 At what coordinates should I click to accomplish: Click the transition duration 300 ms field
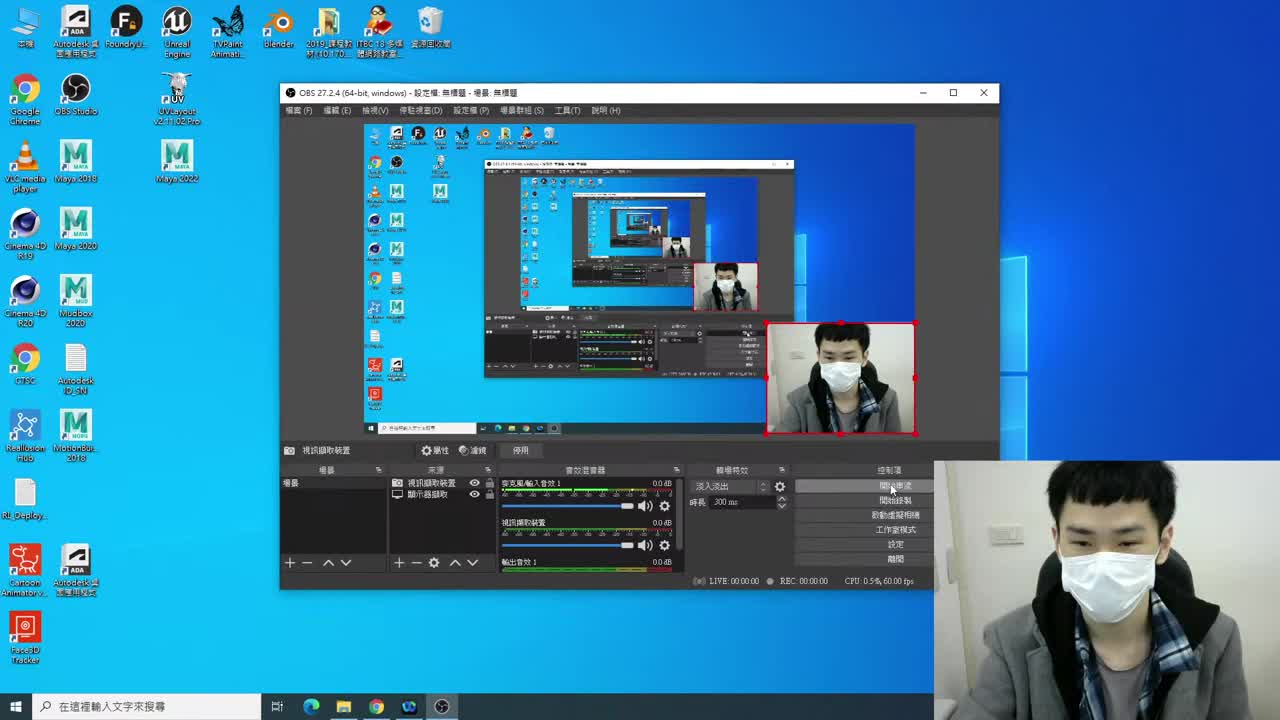coord(741,502)
